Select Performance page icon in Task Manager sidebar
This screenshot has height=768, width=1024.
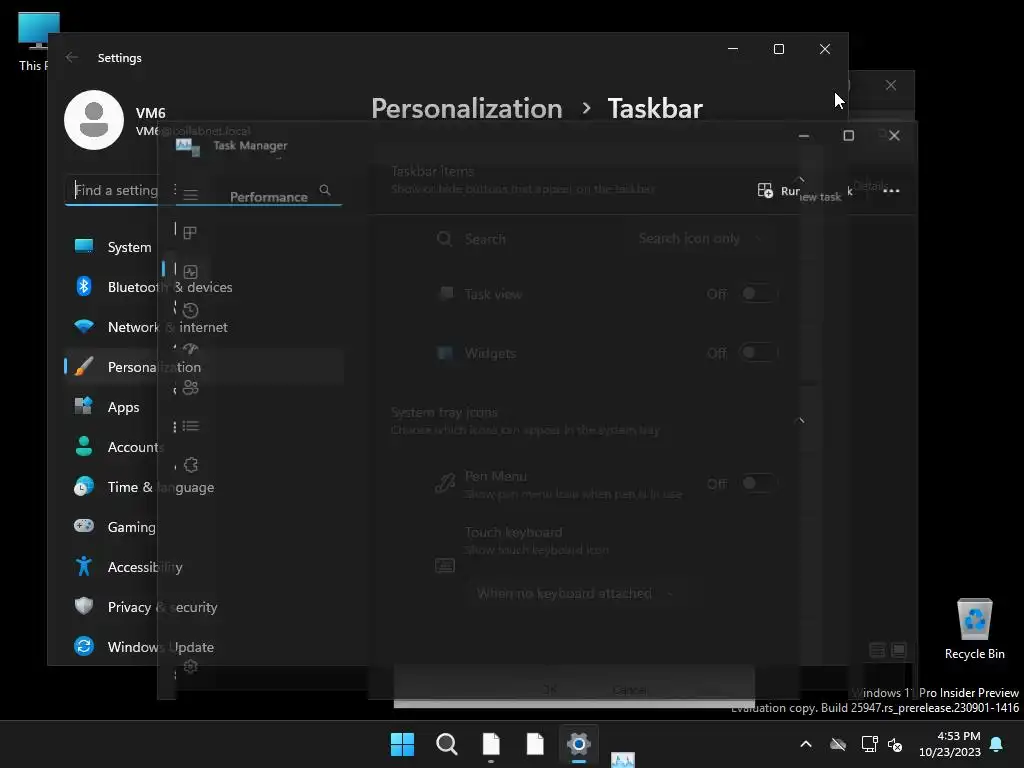click(x=190, y=272)
